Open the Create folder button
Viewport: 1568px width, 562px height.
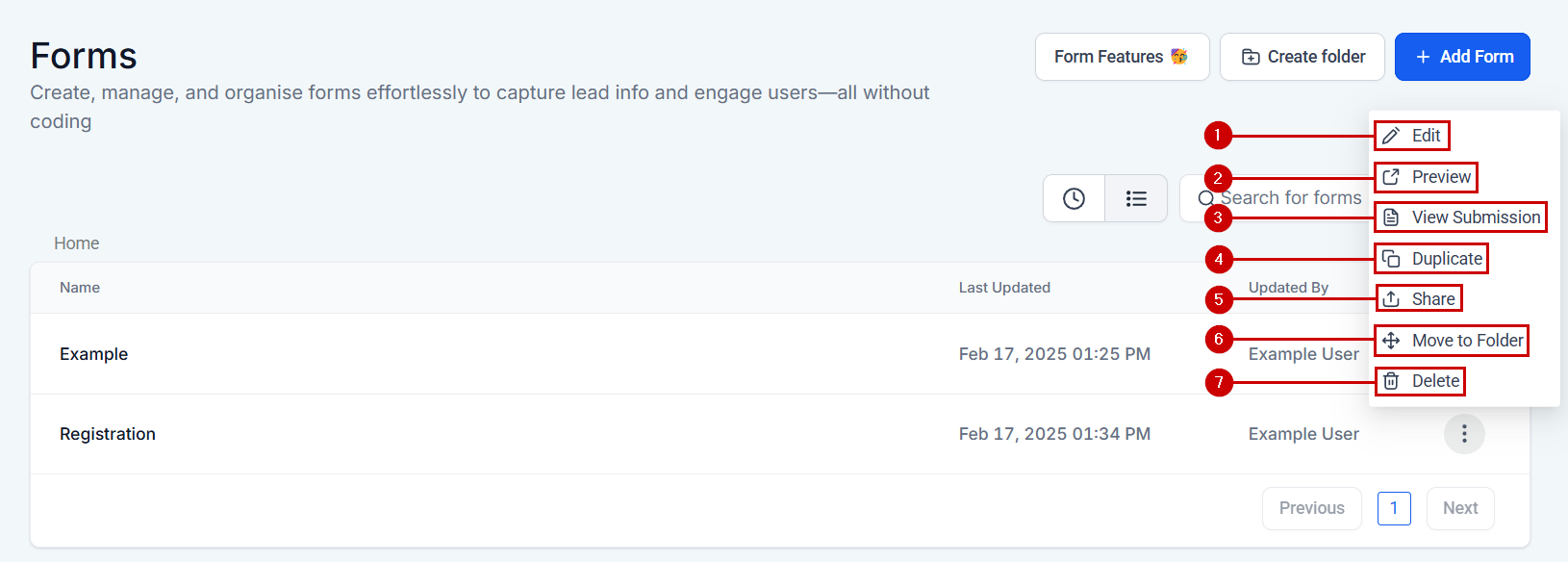[x=1302, y=57]
